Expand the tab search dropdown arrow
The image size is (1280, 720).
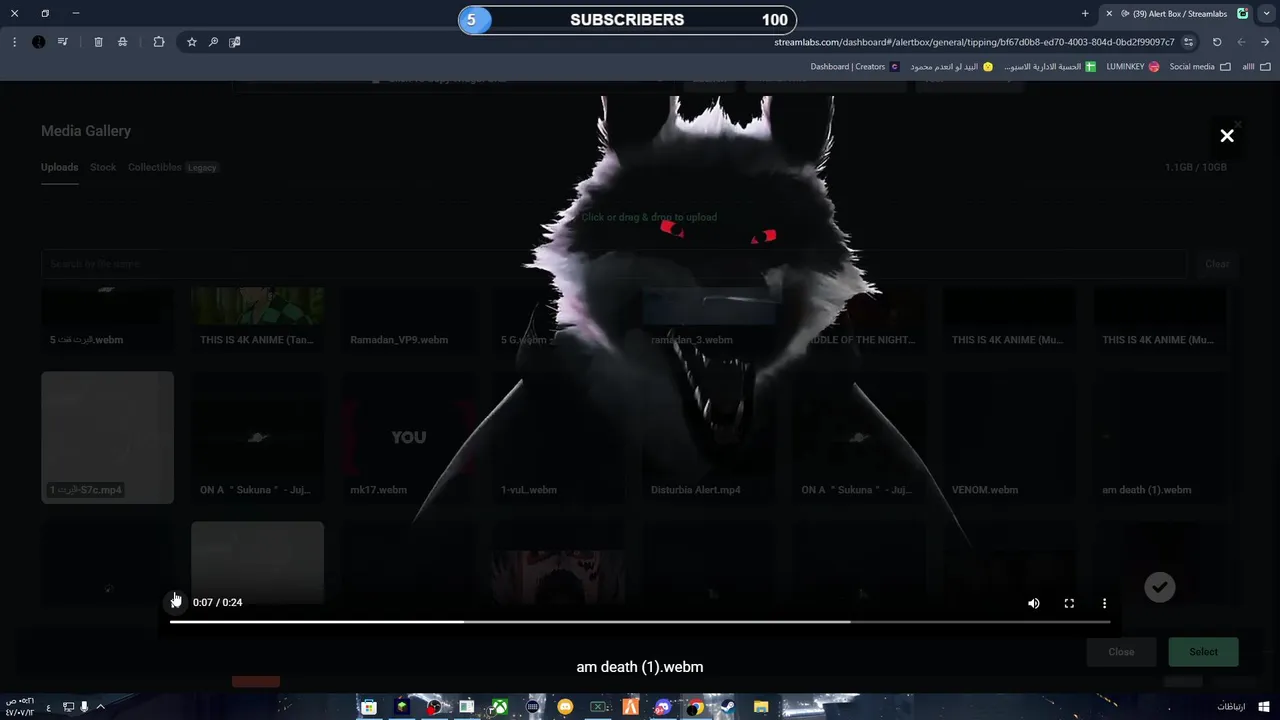1265,14
